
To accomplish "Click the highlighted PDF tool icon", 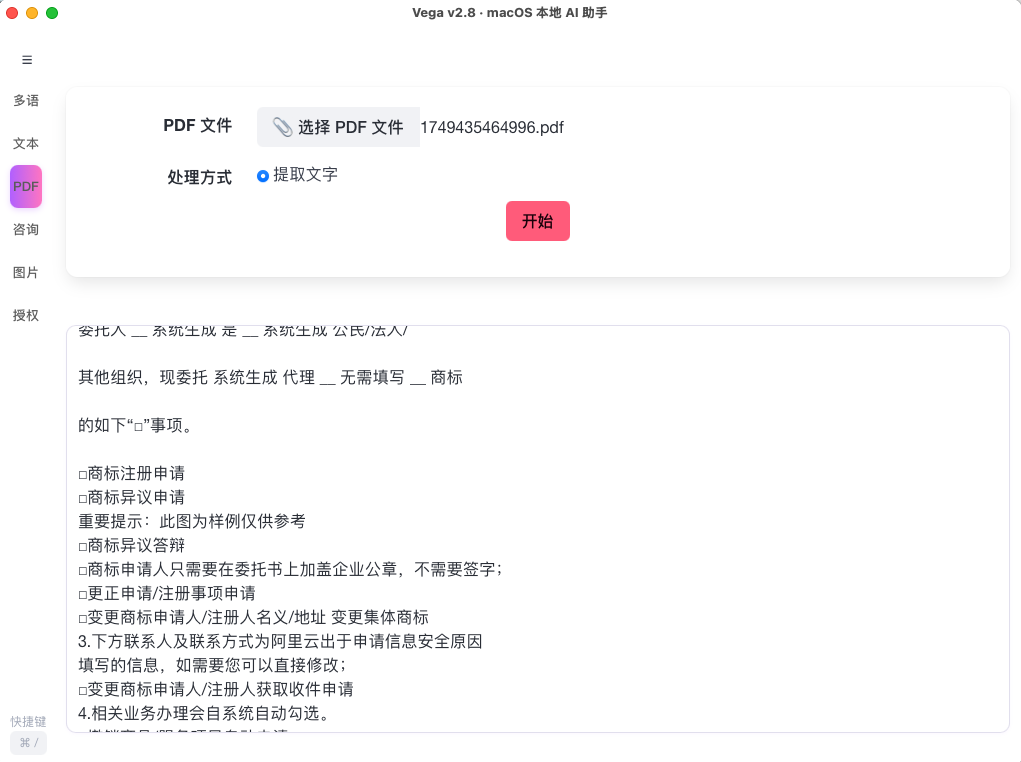I will pyautogui.click(x=25, y=186).
